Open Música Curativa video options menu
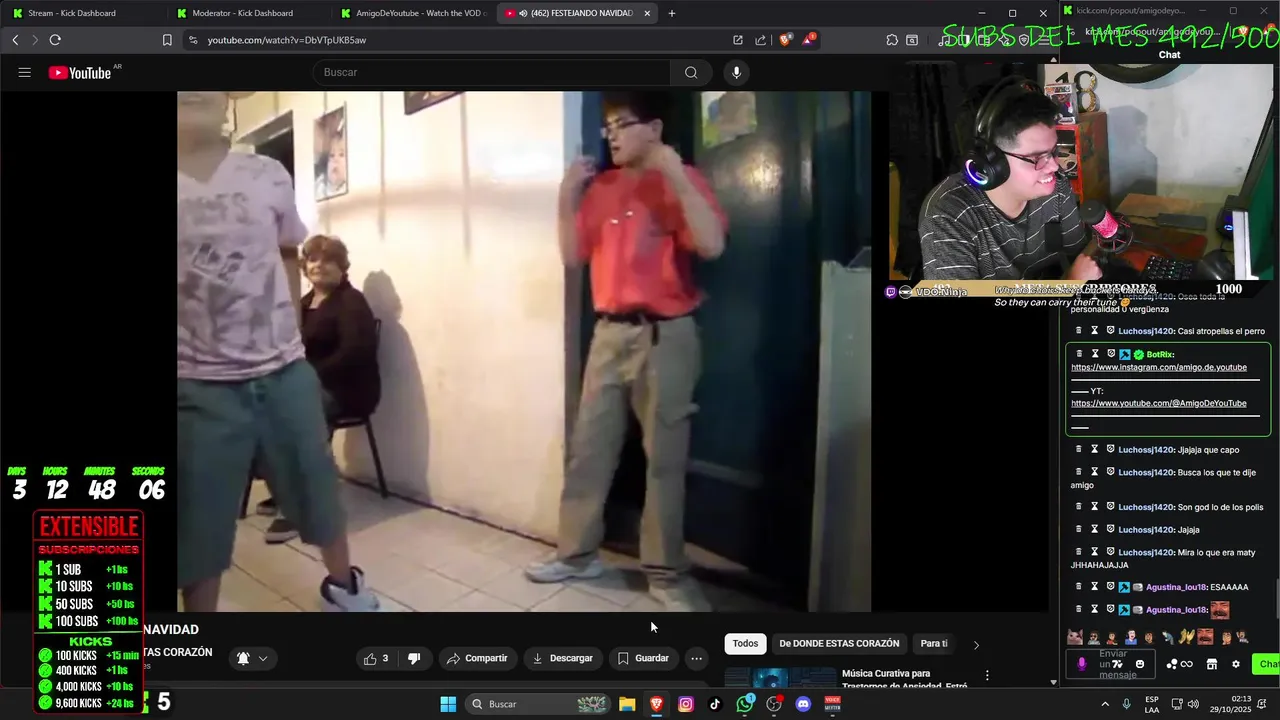Screen dimensions: 1280x720 pyautogui.click(x=987, y=676)
